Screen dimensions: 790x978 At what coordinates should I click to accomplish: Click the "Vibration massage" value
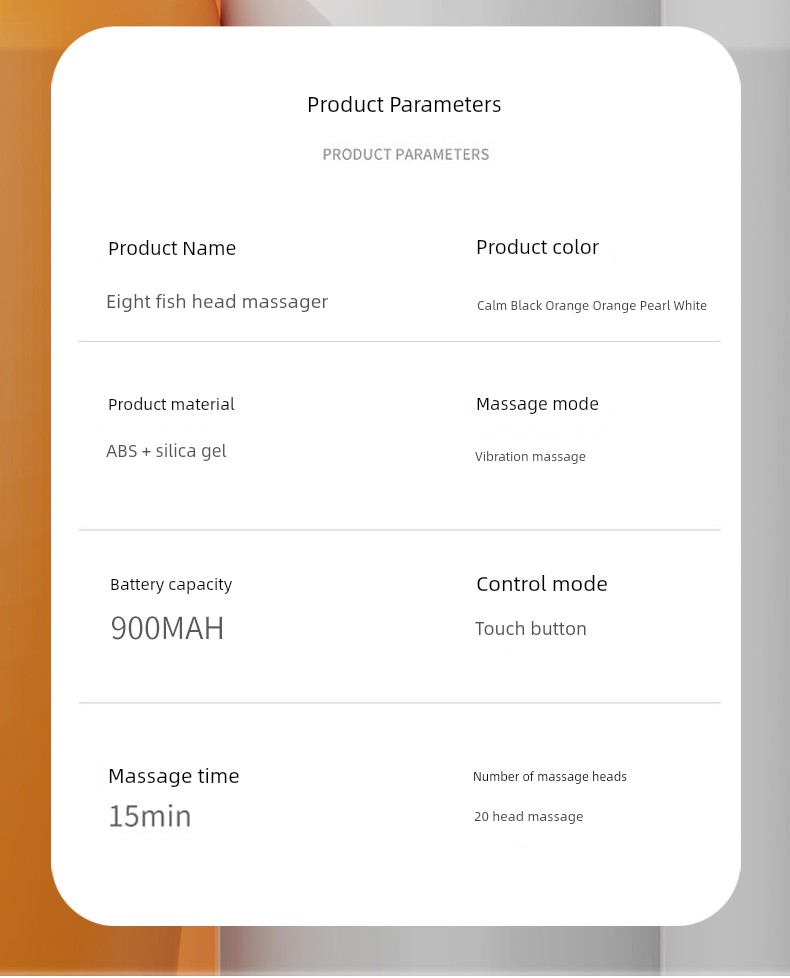(x=530, y=457)
